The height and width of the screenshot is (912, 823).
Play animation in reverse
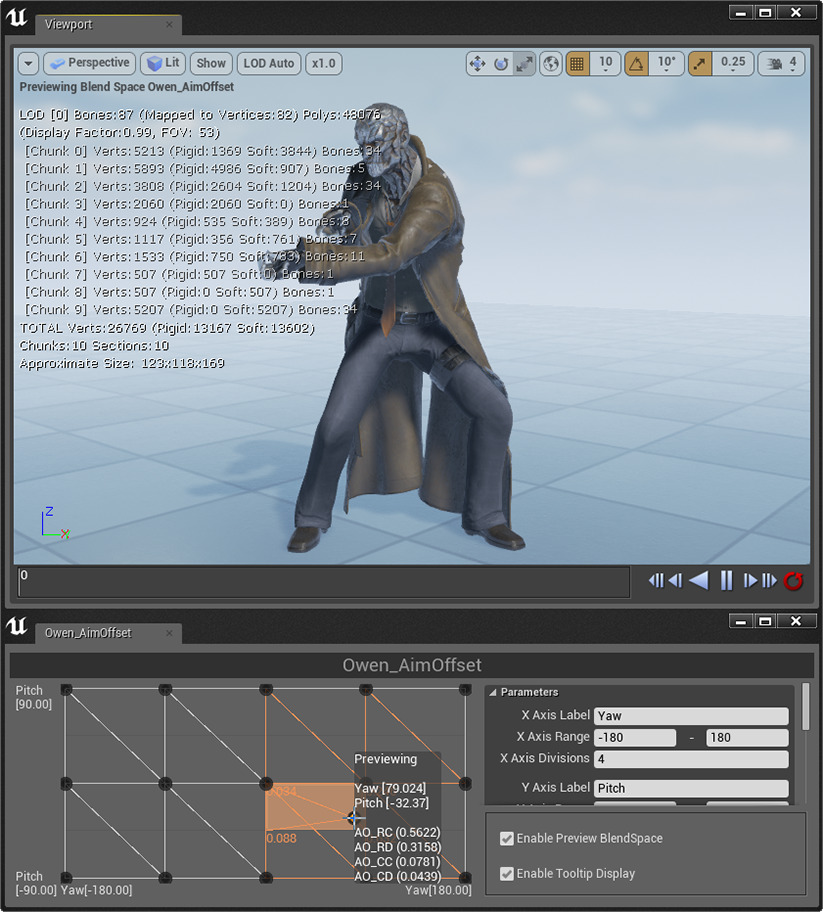[700, 581]
